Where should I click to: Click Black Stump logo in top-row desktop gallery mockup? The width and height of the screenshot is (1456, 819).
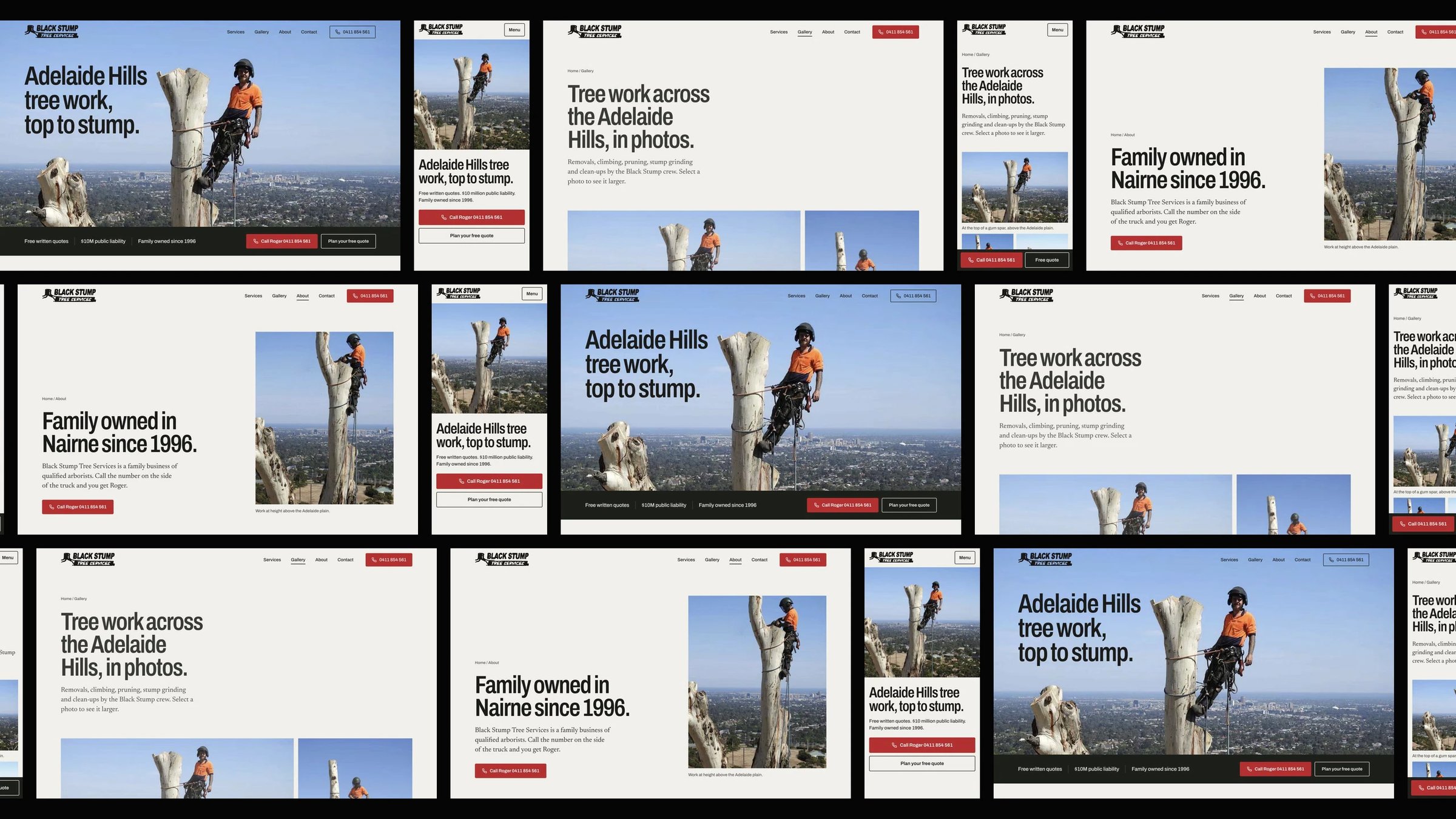point(595,32)
